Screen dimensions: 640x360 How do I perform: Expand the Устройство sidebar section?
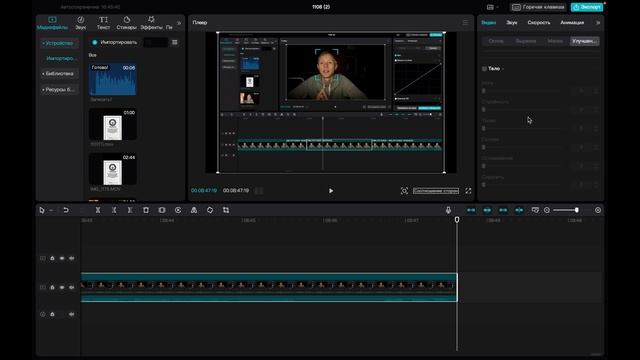[x=59, y=43]
